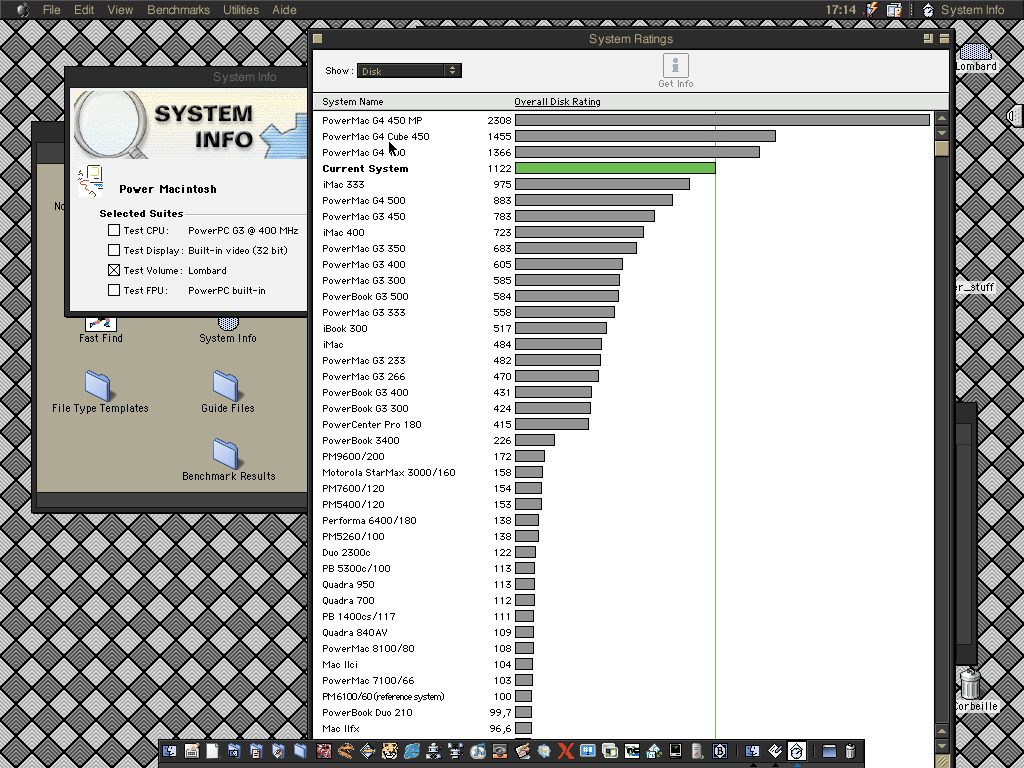The height and width of the screenshot is (768, 1024).
Task: Click the green Current System rating bar
Action: click(x=615, y=168)
